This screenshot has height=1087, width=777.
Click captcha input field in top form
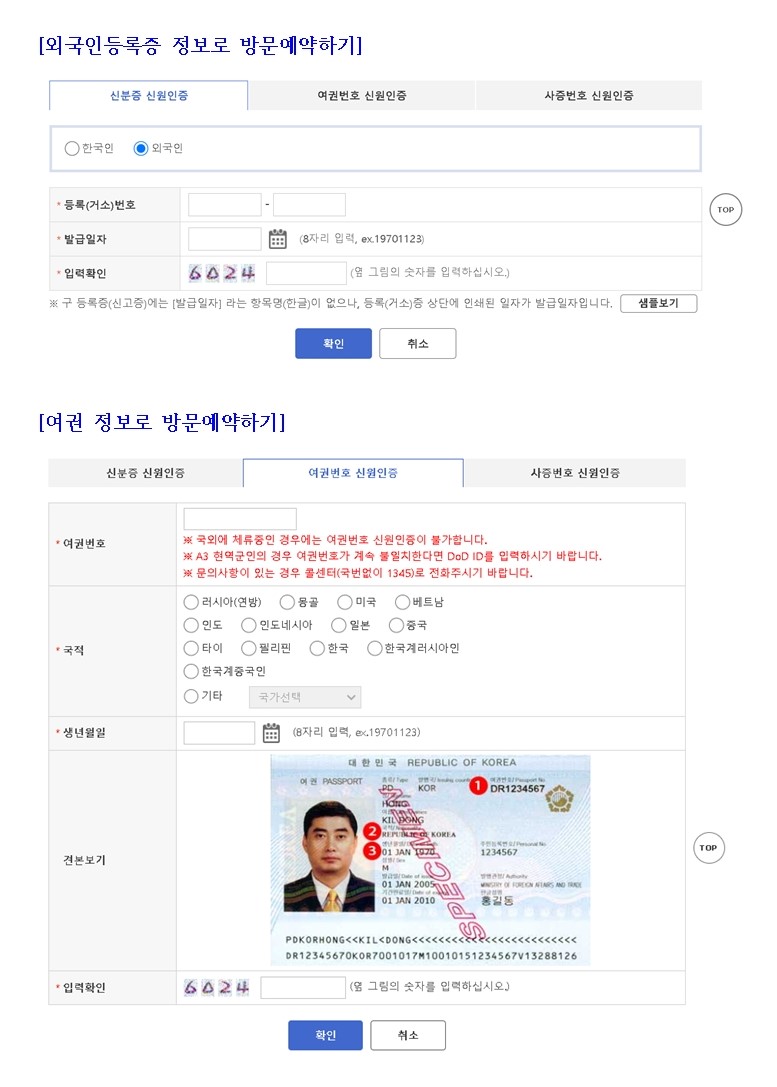[306, 273]
